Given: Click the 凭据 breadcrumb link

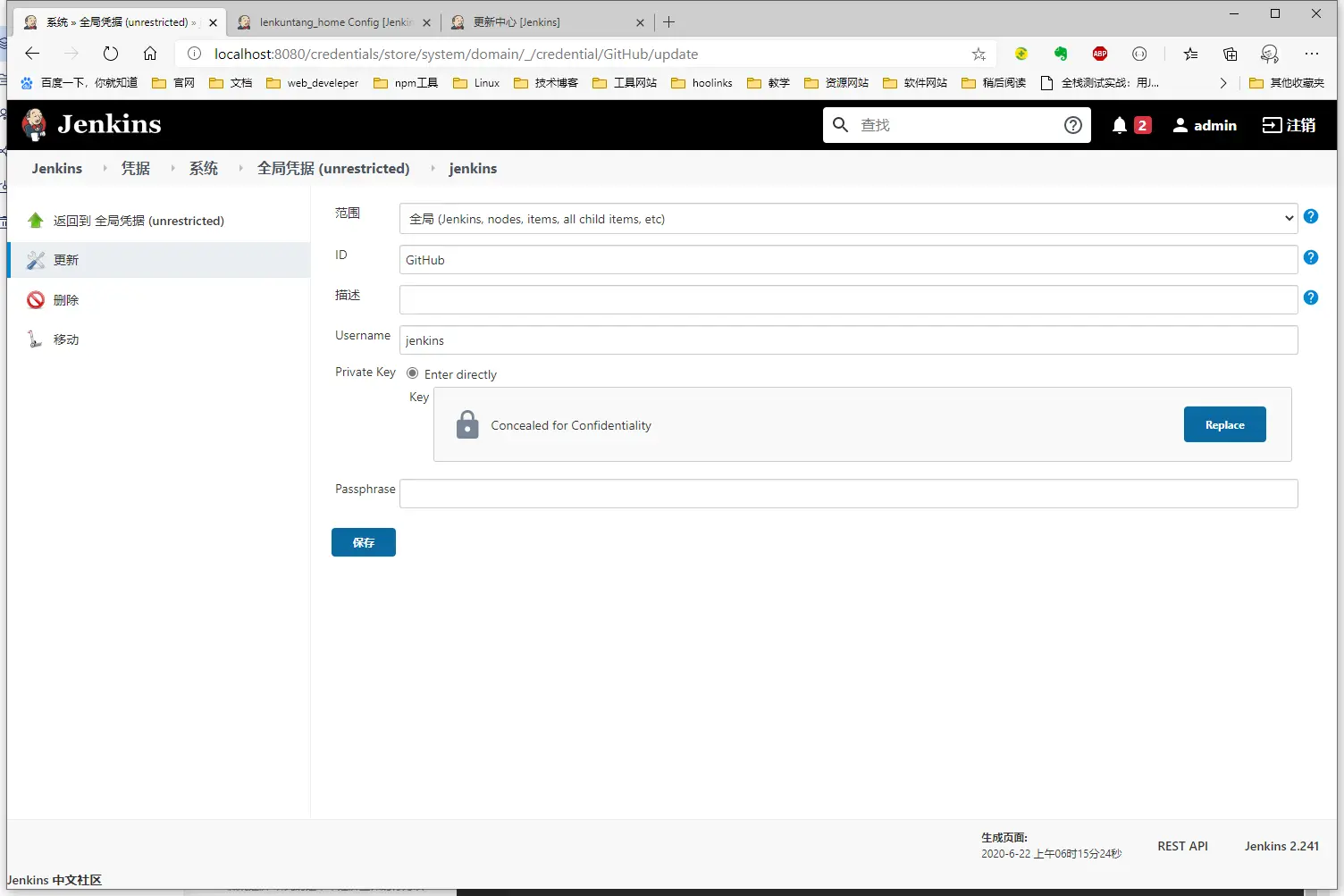Looking at the screenshot, I should [136, 168].
